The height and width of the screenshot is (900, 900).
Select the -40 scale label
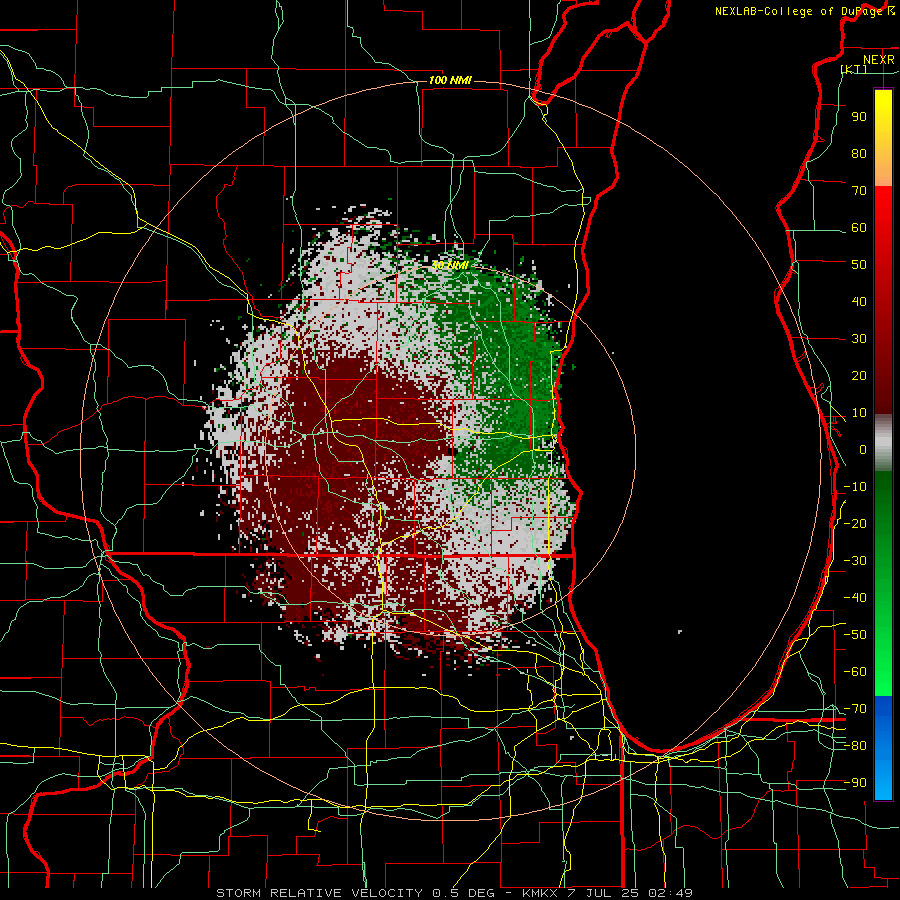855,598
